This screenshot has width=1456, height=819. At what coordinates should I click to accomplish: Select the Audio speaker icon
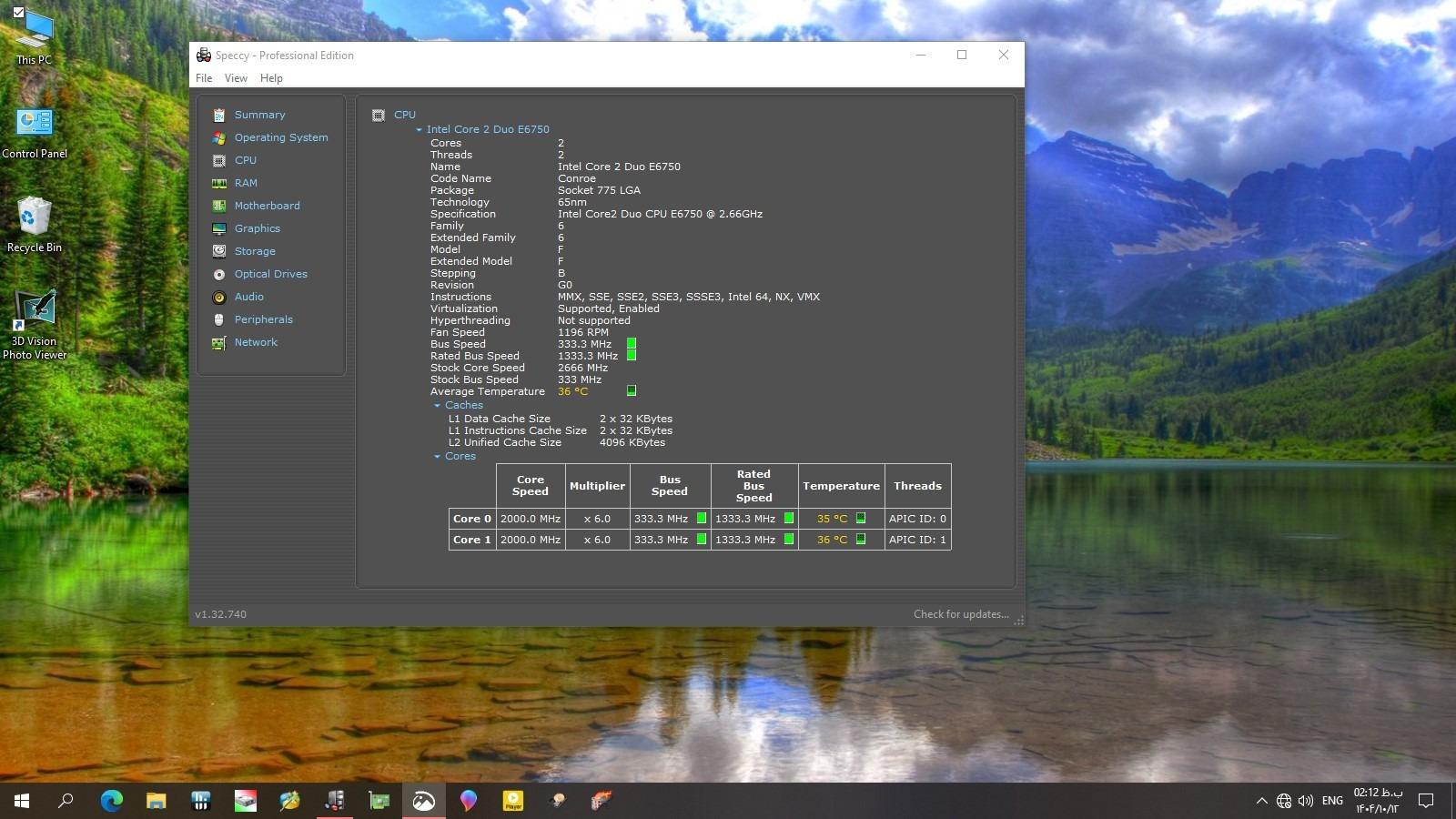tap(219, 297)
